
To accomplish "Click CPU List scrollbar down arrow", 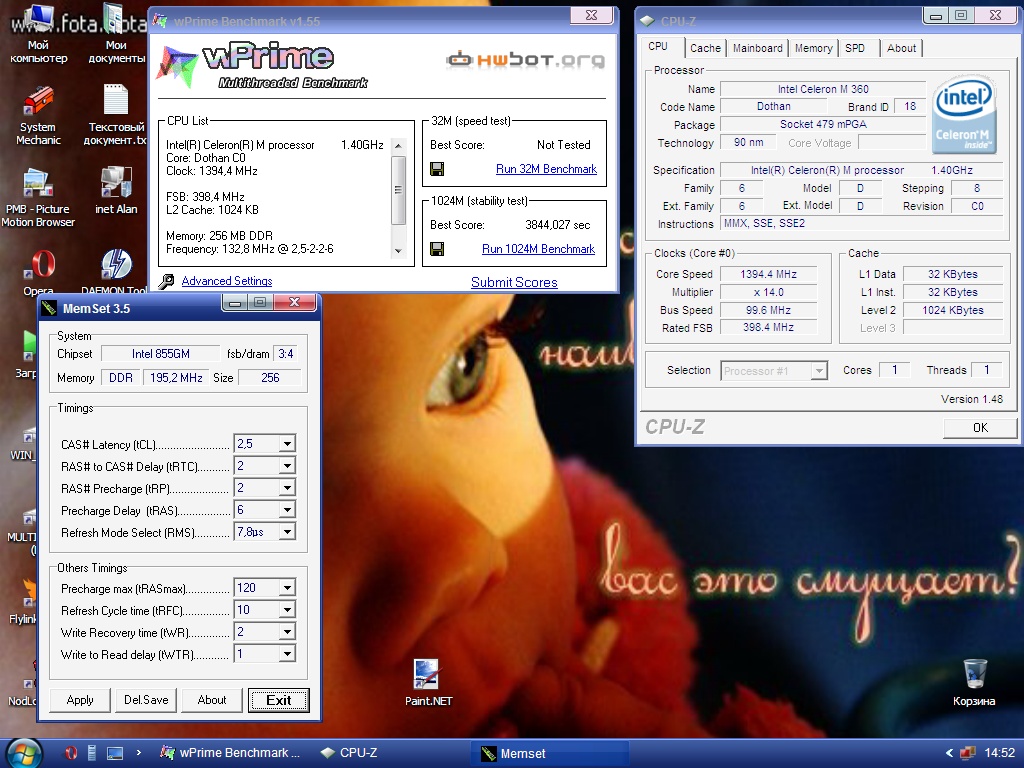I will 398,251.
